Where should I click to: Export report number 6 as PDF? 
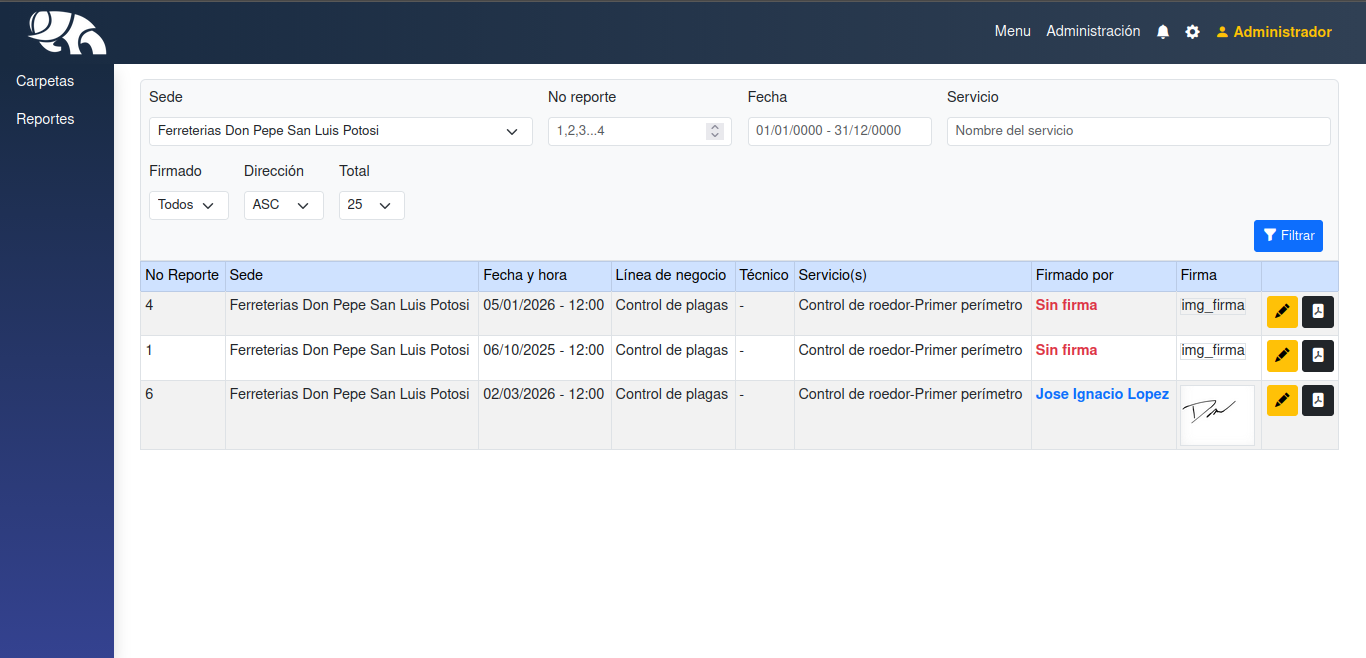(1318, 400)
